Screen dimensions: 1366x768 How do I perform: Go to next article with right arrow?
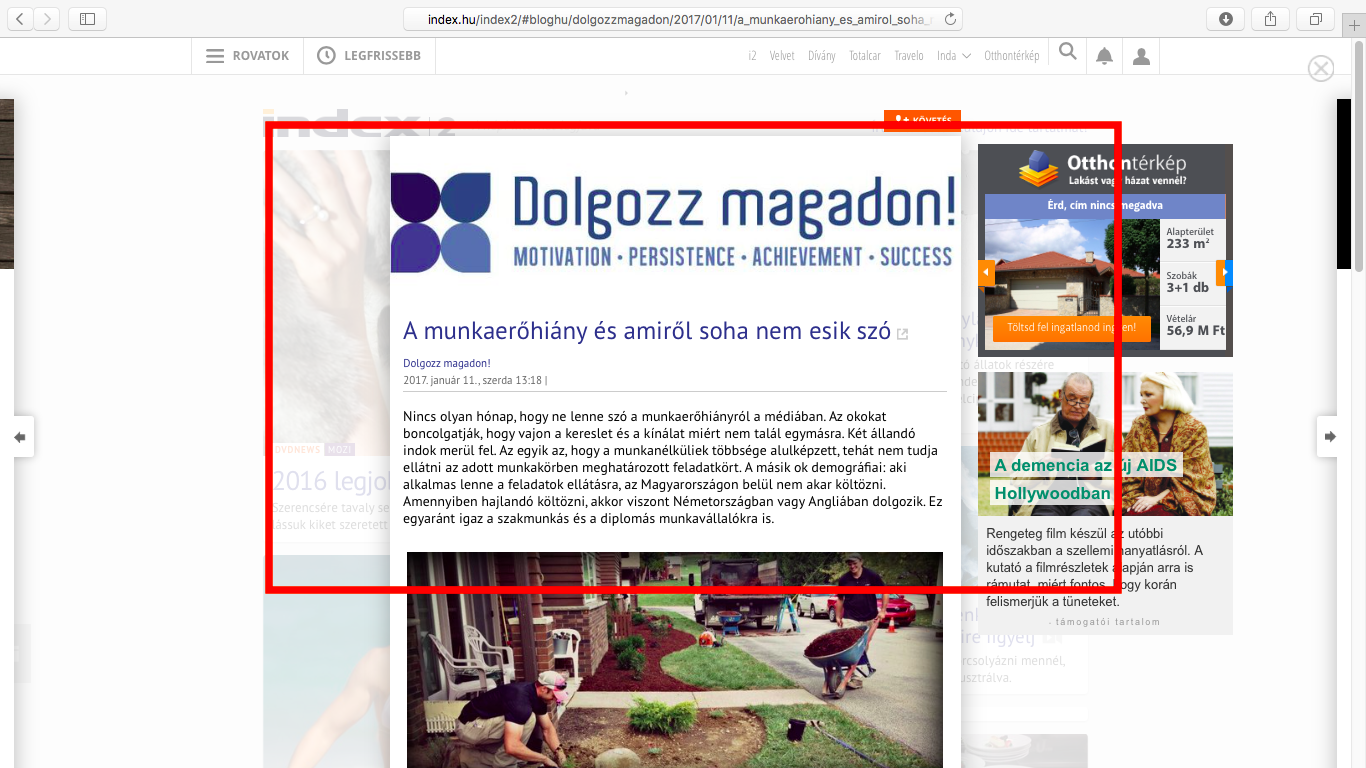(x=1330, y=437)
